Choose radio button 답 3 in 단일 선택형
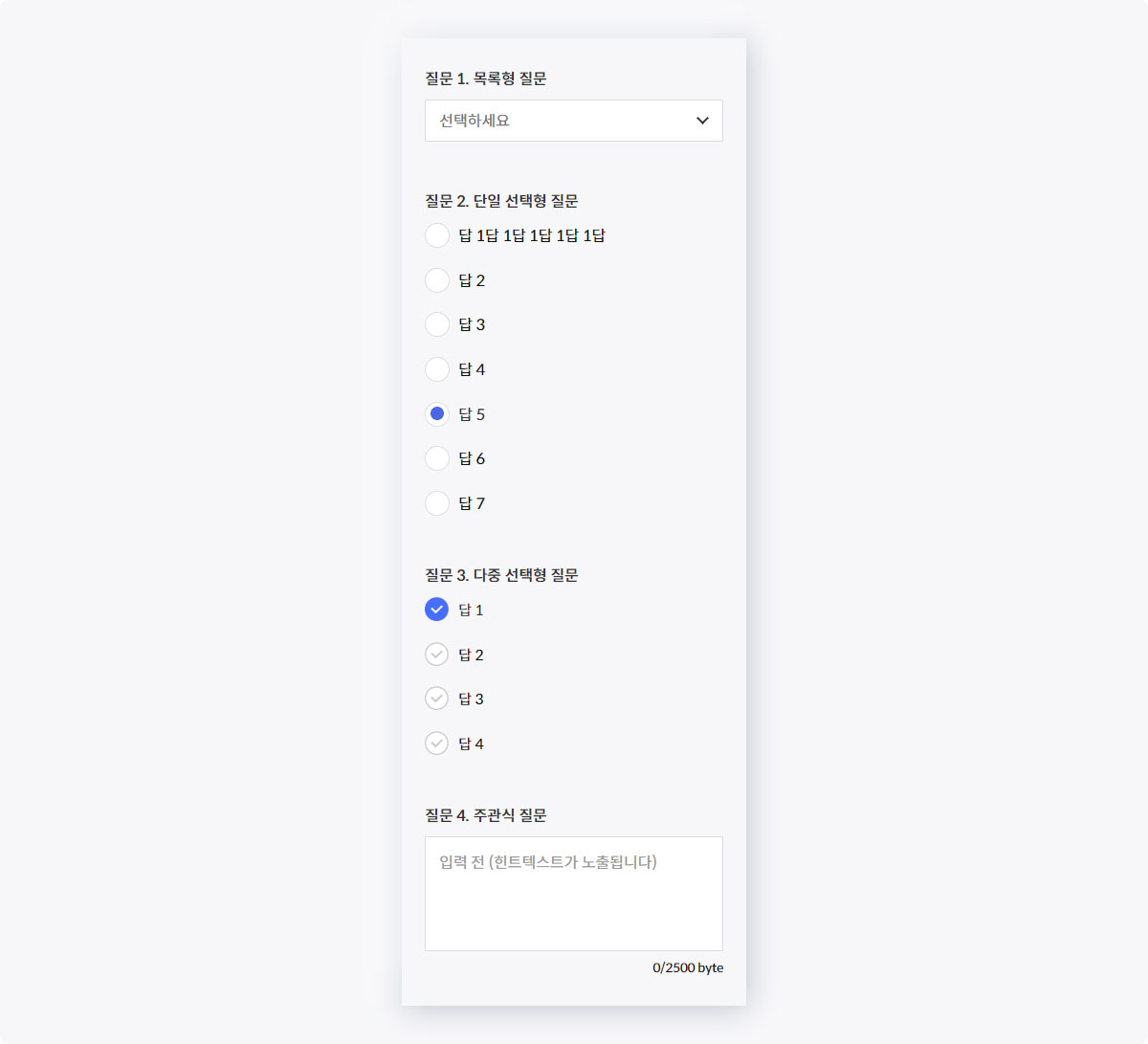 437,324
